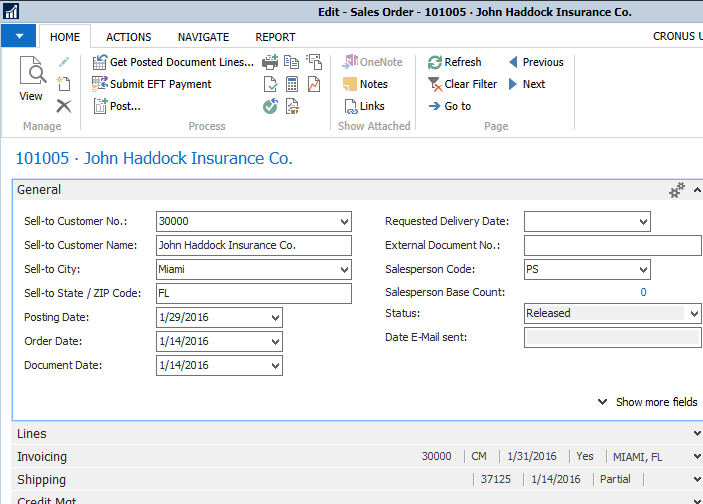Click the Clear Filter icon

click(435, 84)
